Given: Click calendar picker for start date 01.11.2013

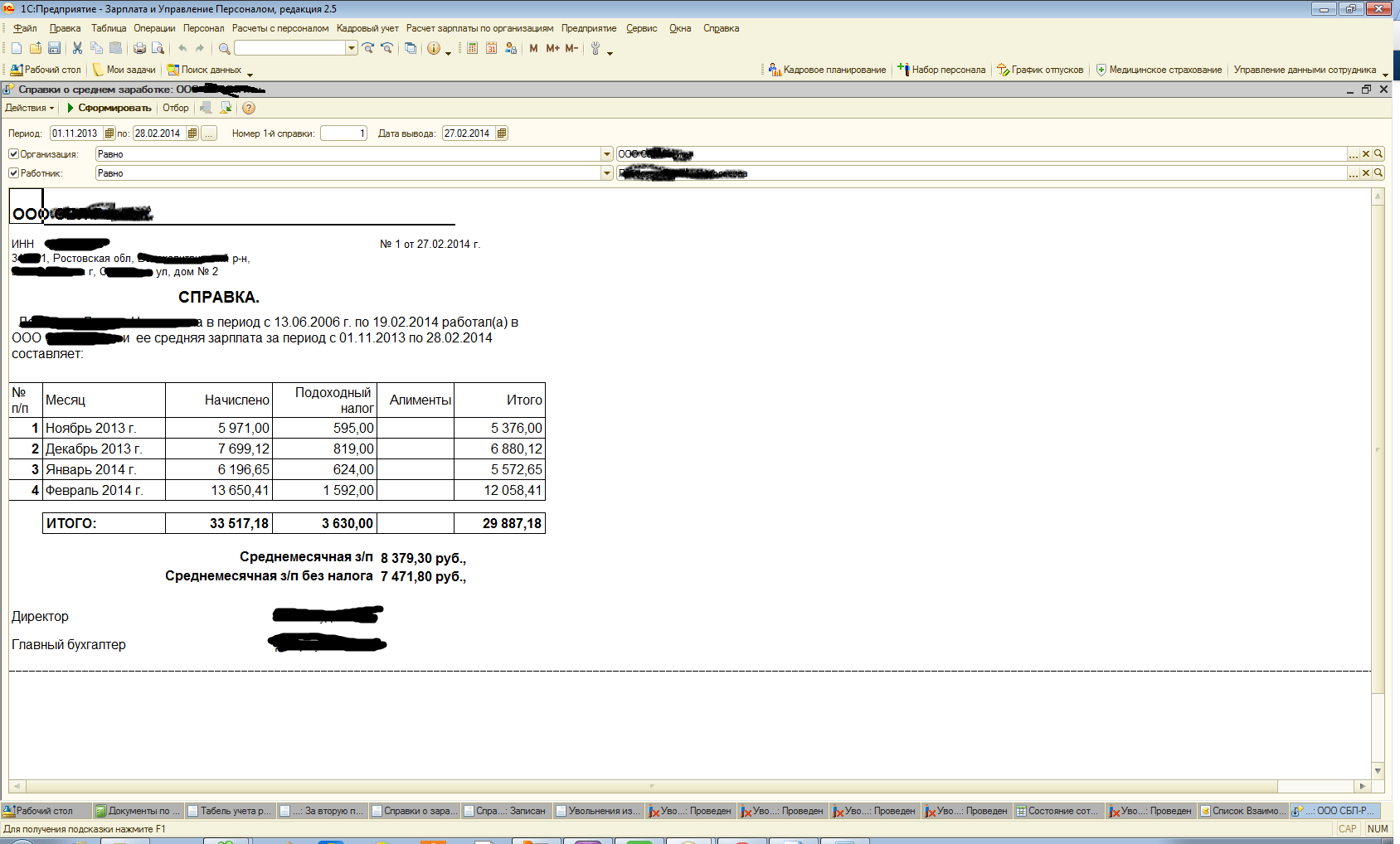Looking at the screenshot, I should (109, 133).
